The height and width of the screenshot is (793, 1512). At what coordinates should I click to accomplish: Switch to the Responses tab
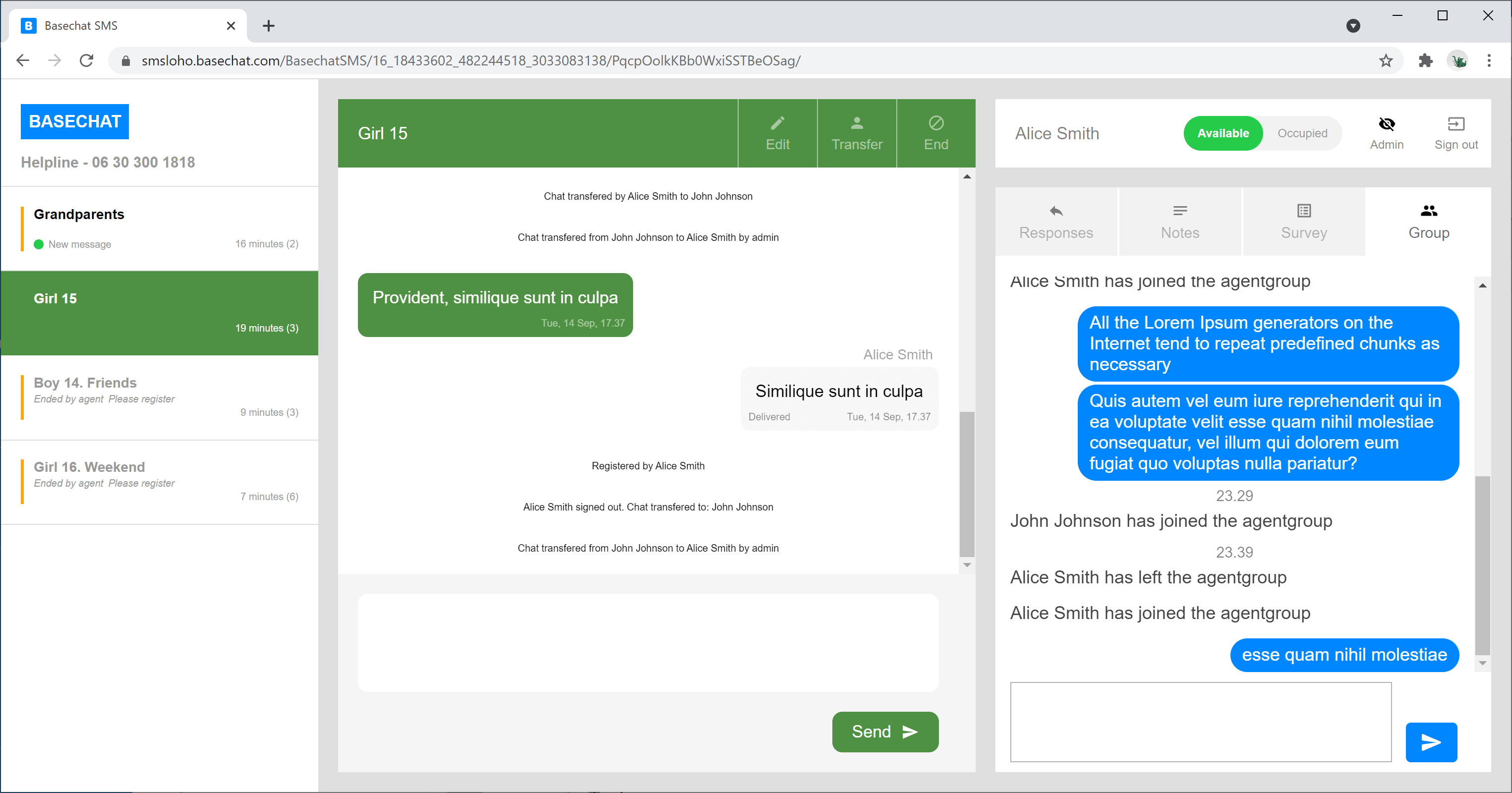point(1055,222)
